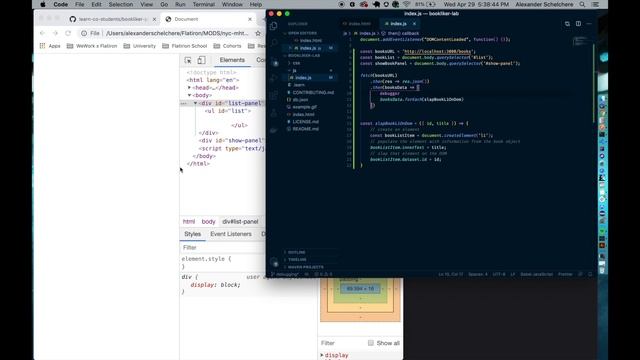Open the Search view in VS Code activity bar
Viewport: 640px width, 360px height.
(x=274, y=43)
